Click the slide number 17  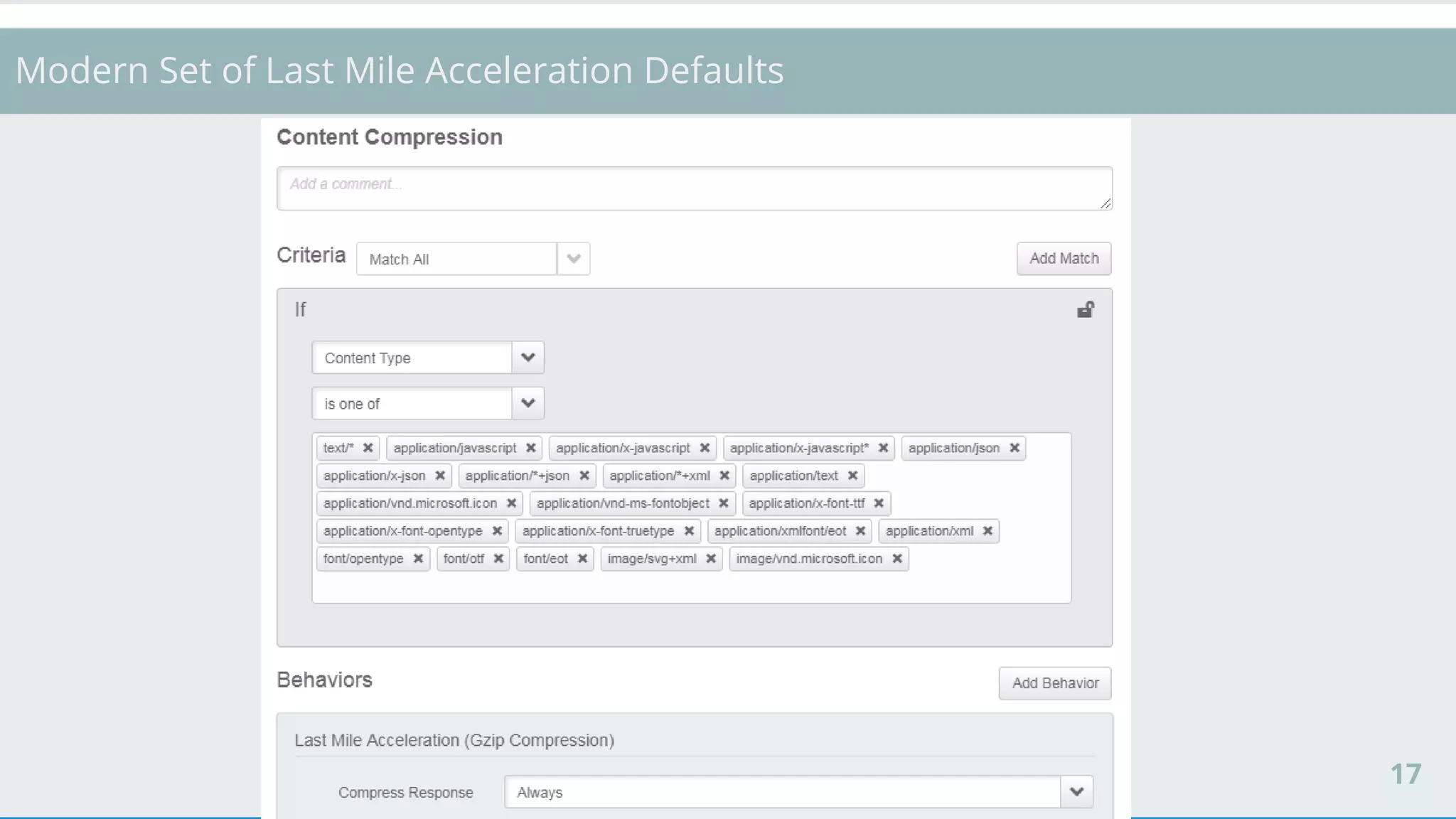pyautogui.click(x=1406, y=774)
